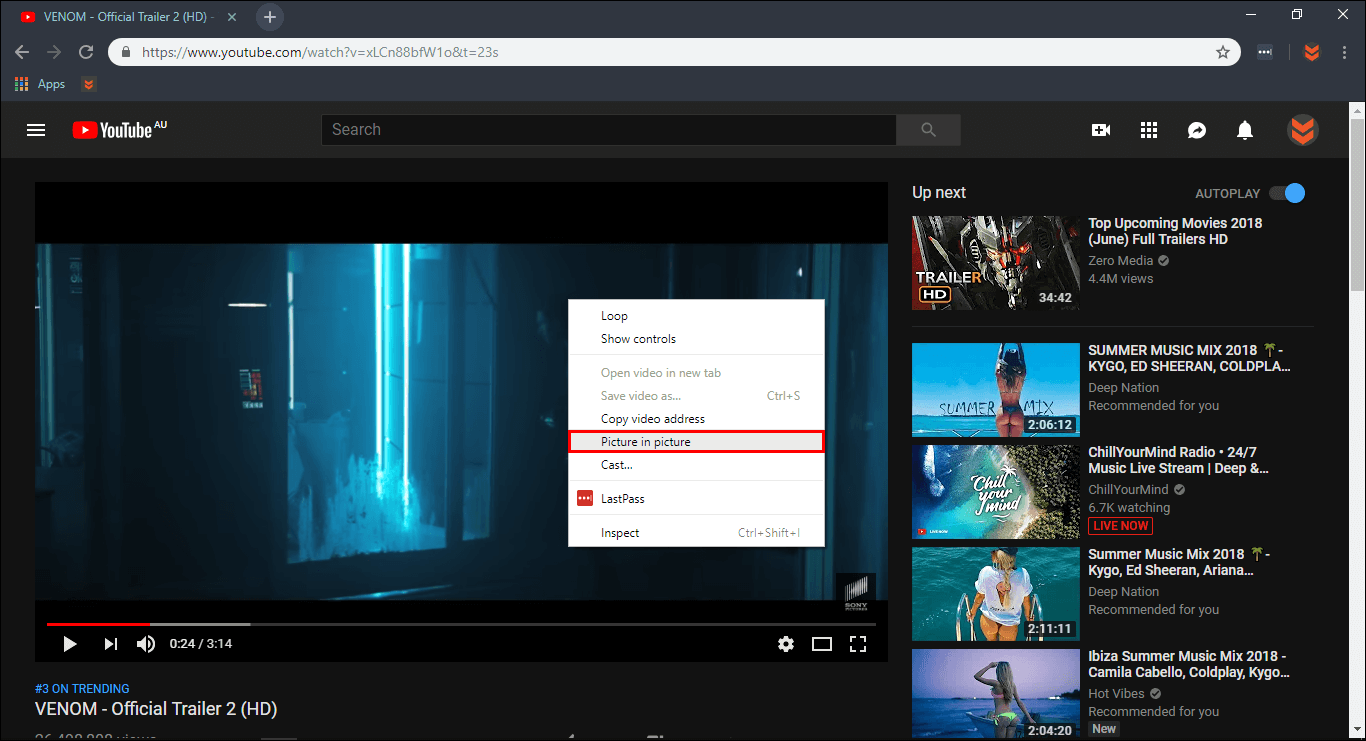
Task: Click the 0:24 / 3:14 time display
Action: click(201, 644)
